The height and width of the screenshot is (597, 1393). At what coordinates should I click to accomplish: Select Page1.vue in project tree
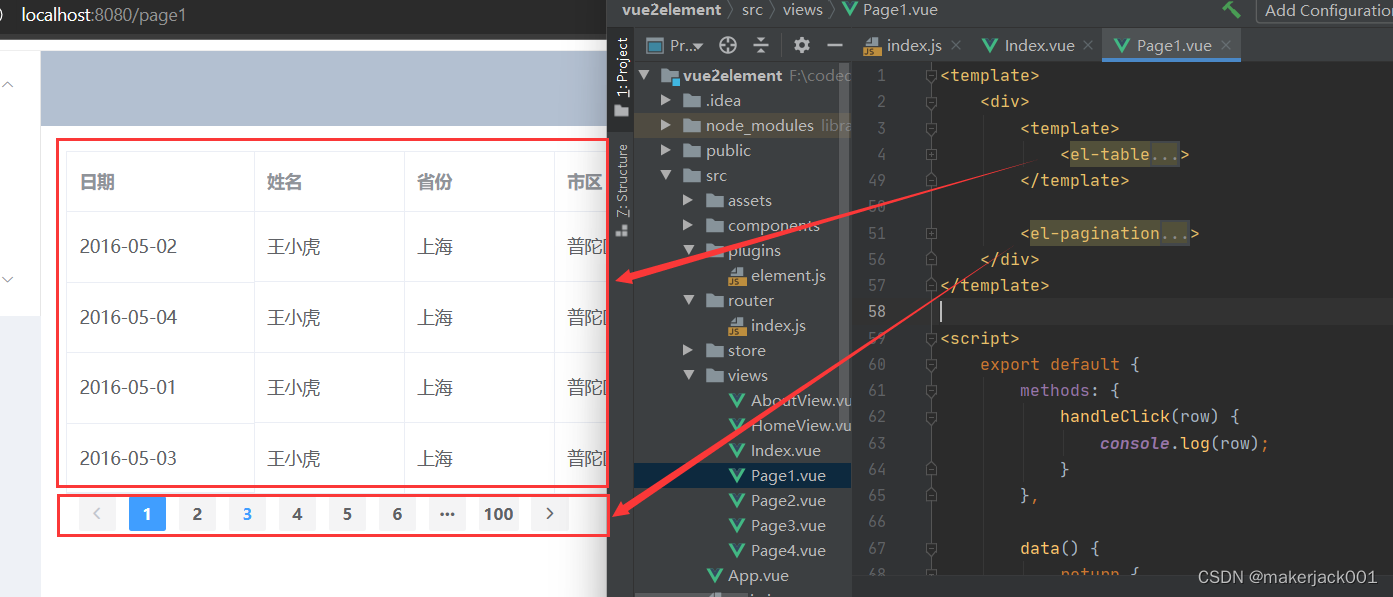click(x=778, y=475)
